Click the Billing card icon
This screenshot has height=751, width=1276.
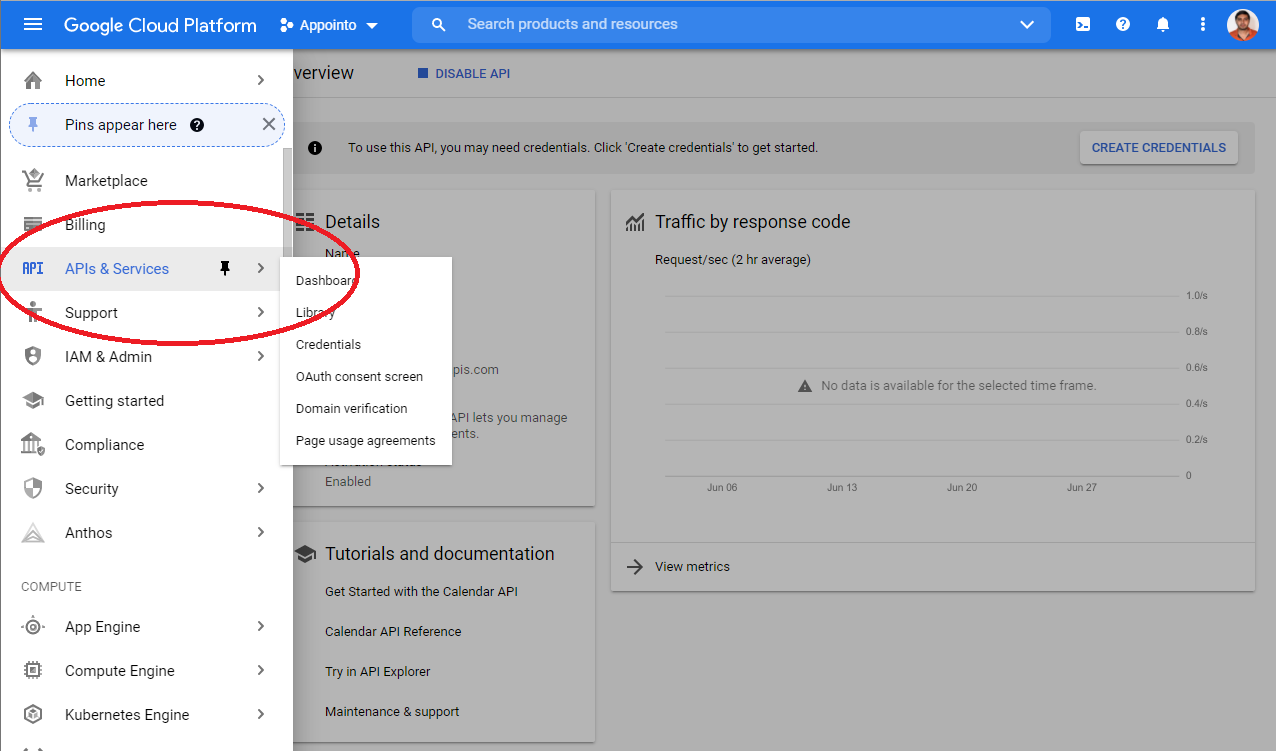point(33,225)
